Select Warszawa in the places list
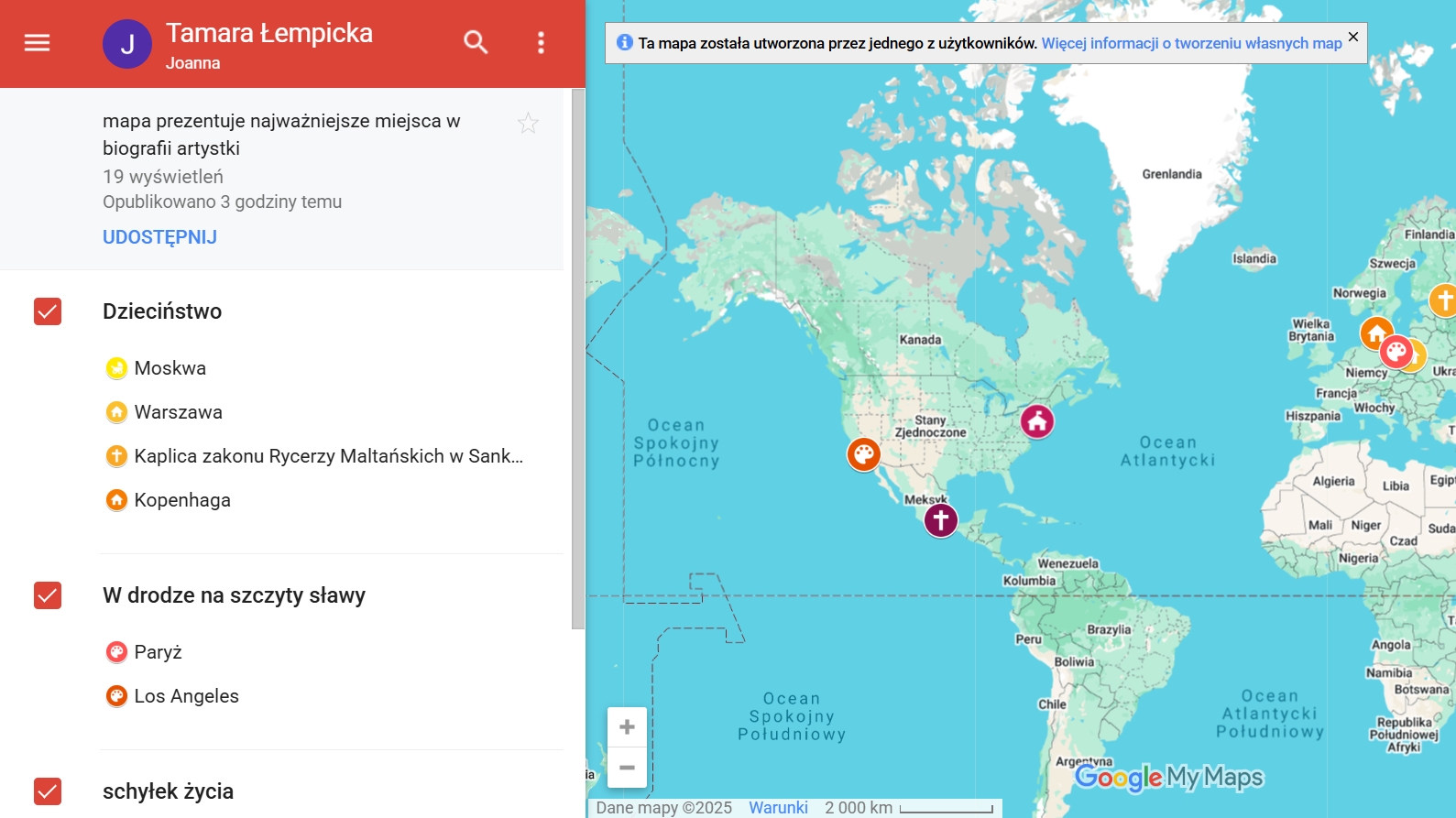 click(178, 412)
